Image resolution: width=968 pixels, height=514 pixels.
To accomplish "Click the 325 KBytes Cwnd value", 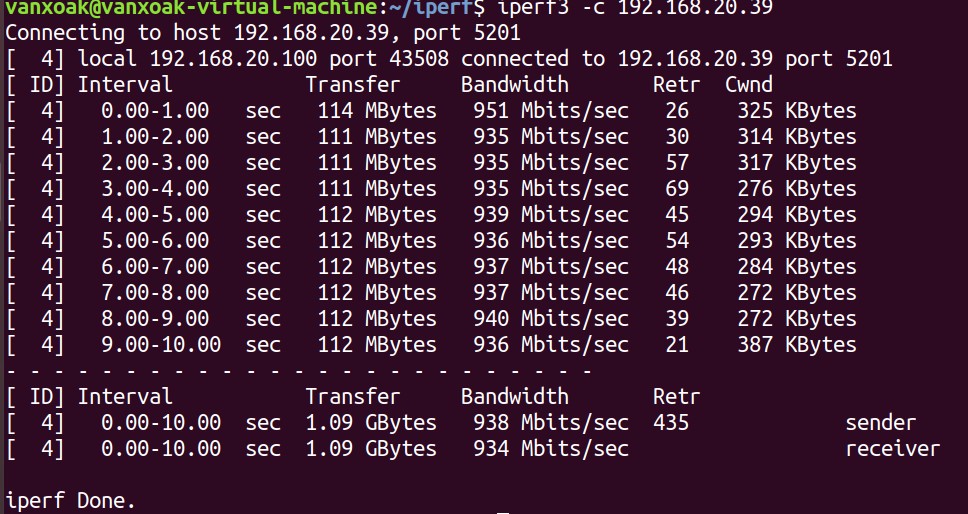I will click(791, 111).
